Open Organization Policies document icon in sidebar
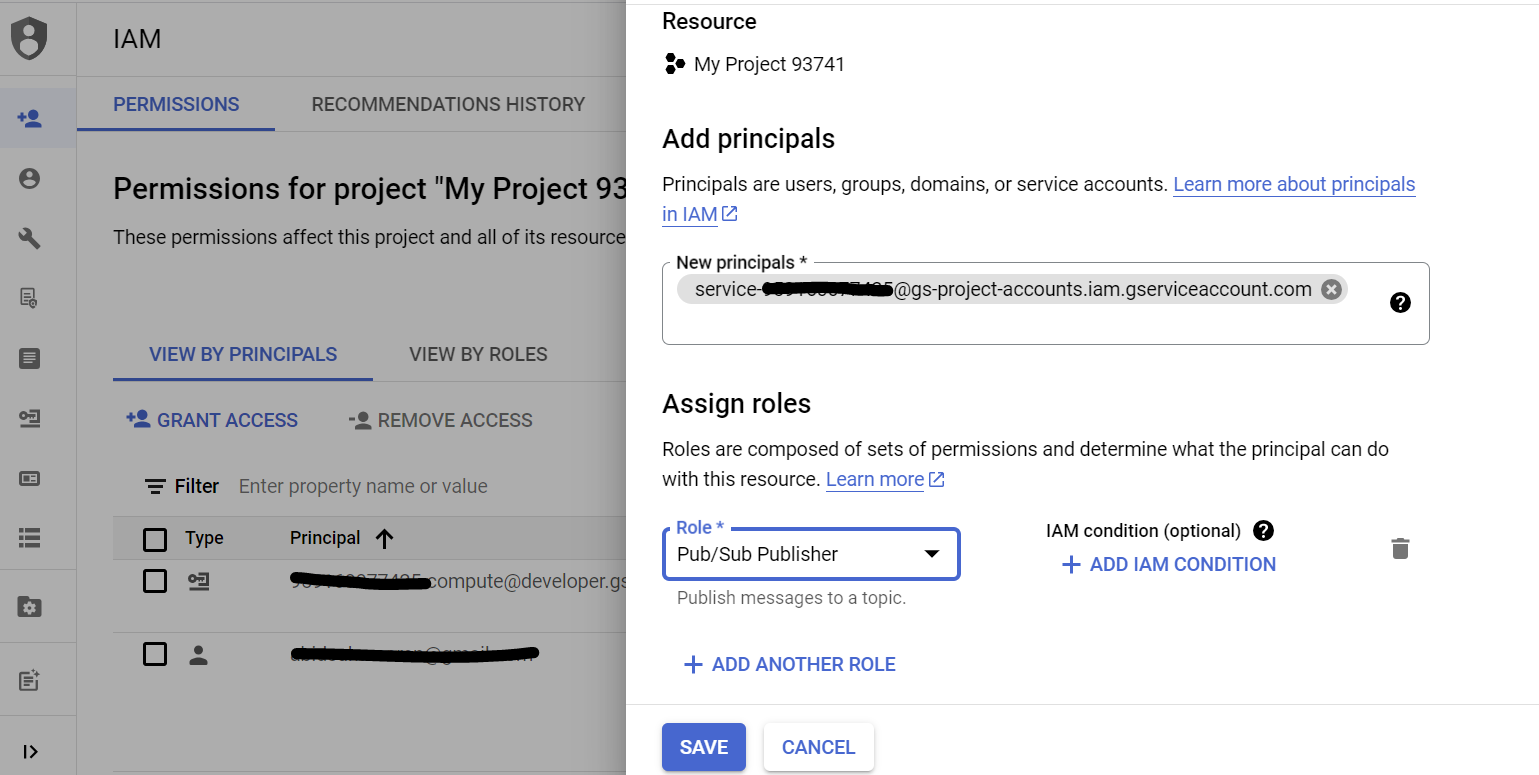1539x775 pixels. 30,358
